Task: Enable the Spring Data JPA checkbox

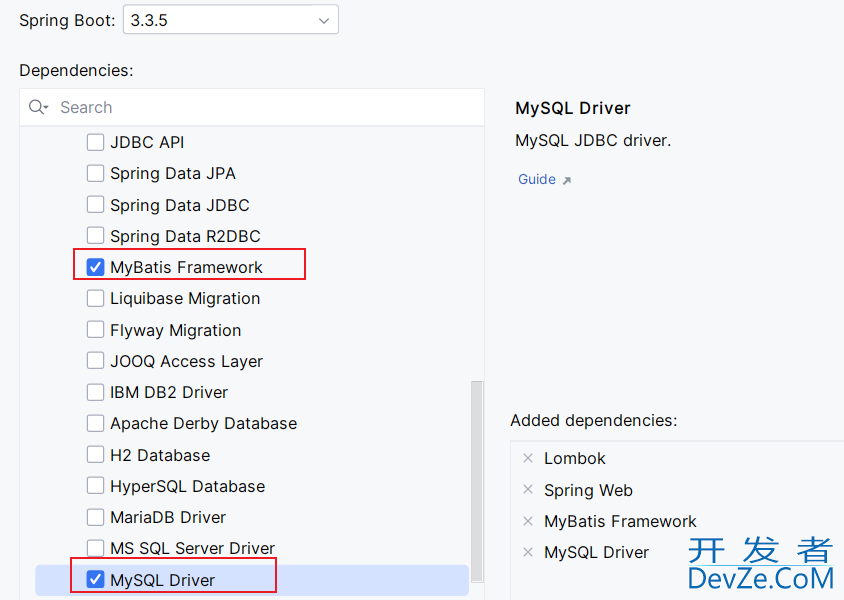Action: (x=95, y=173)
